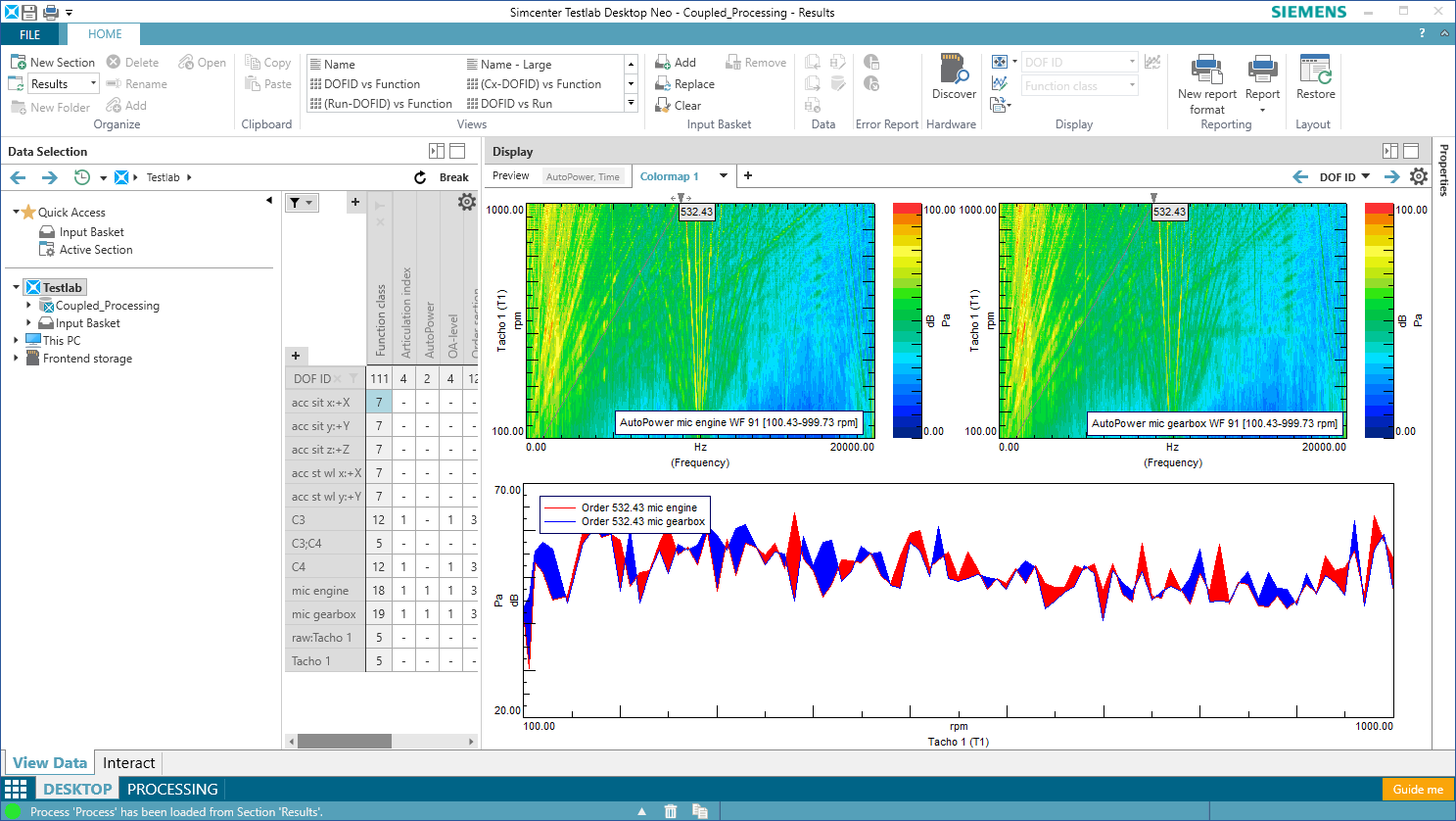Click the print icon in title bar
The width and height of the screenshot is (1456, 821).
(x=51, y=12)
